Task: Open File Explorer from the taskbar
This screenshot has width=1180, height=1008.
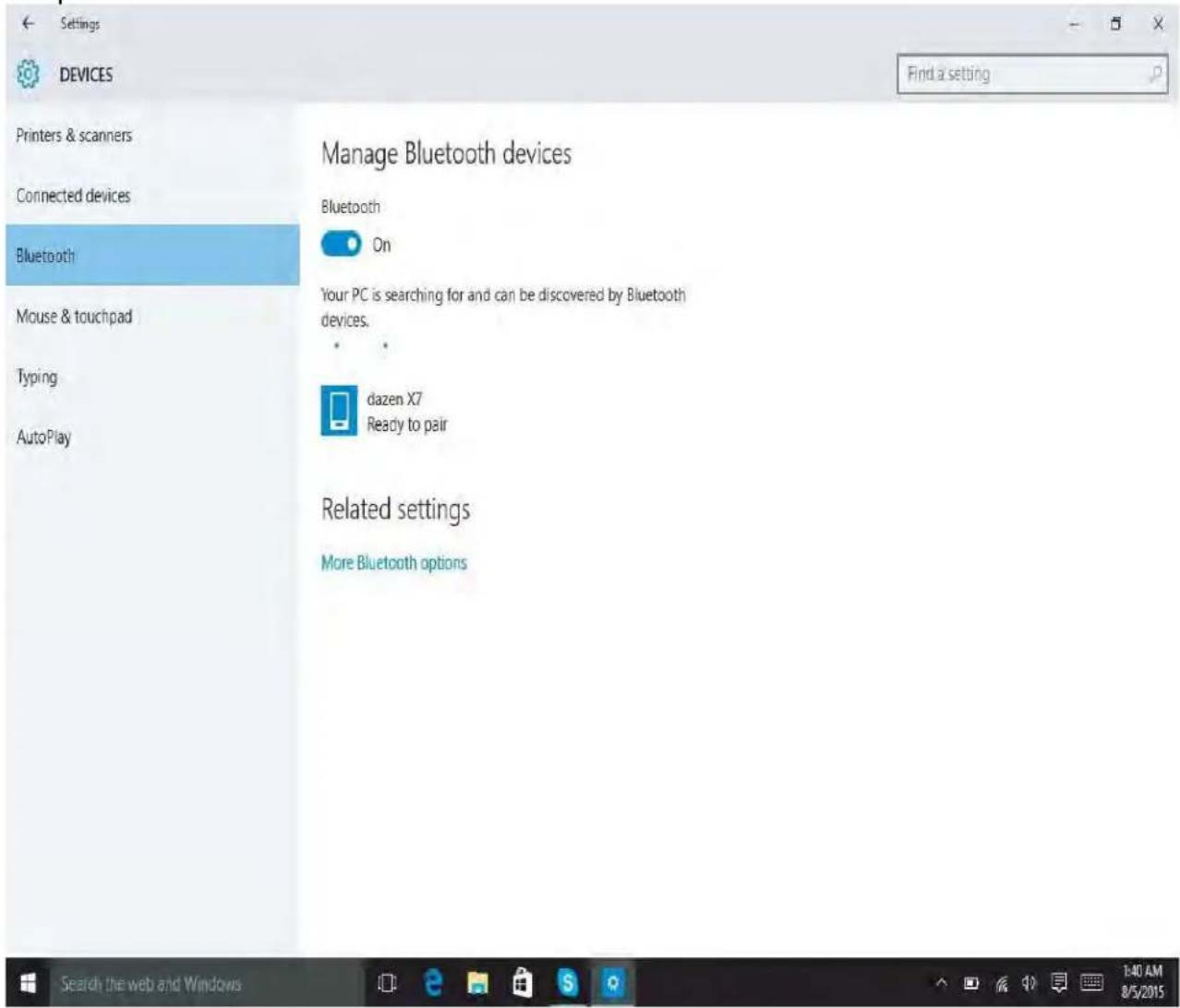Action: point(478,985)
